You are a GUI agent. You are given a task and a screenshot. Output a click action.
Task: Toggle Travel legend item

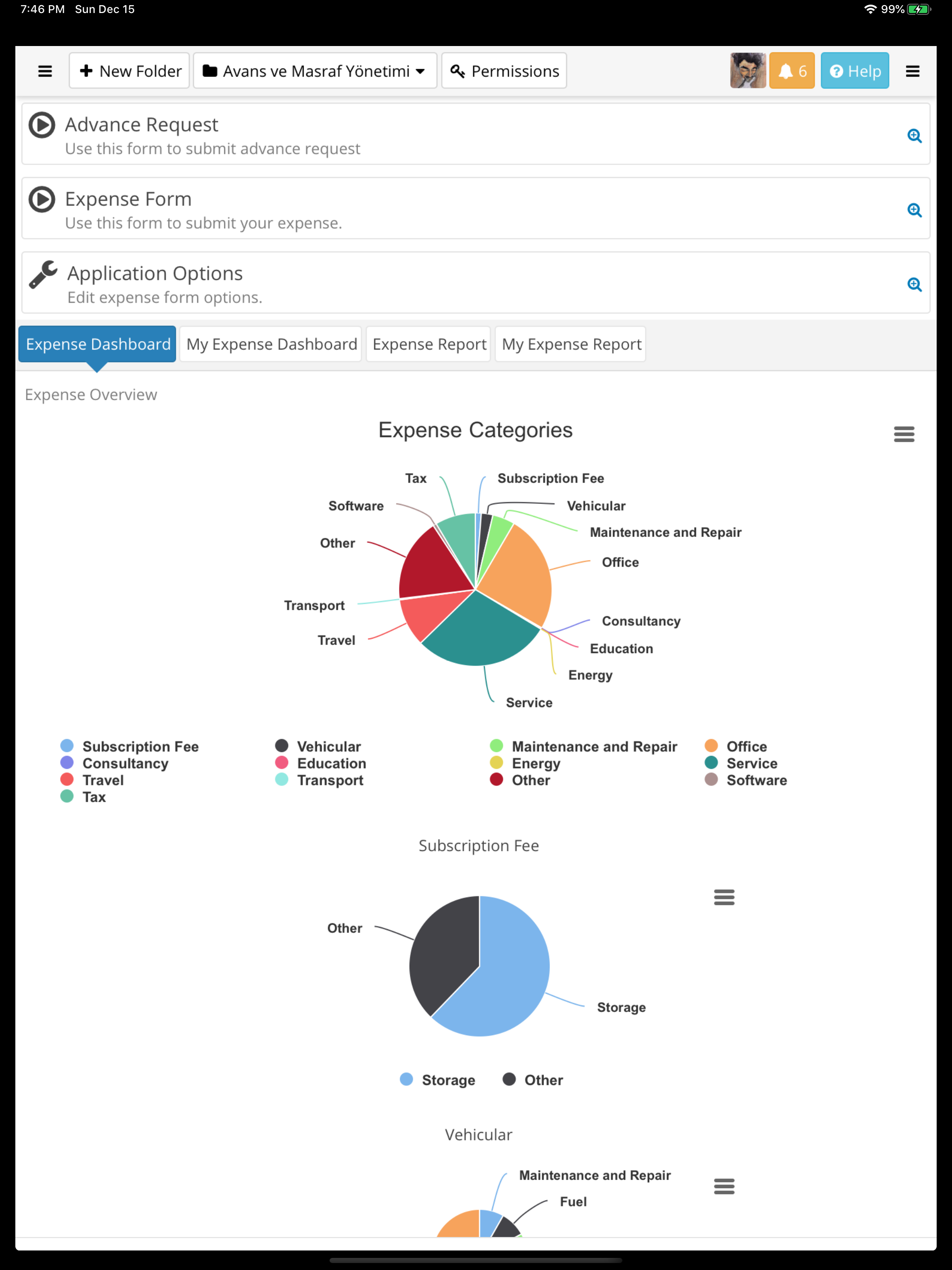click(92, 780)
